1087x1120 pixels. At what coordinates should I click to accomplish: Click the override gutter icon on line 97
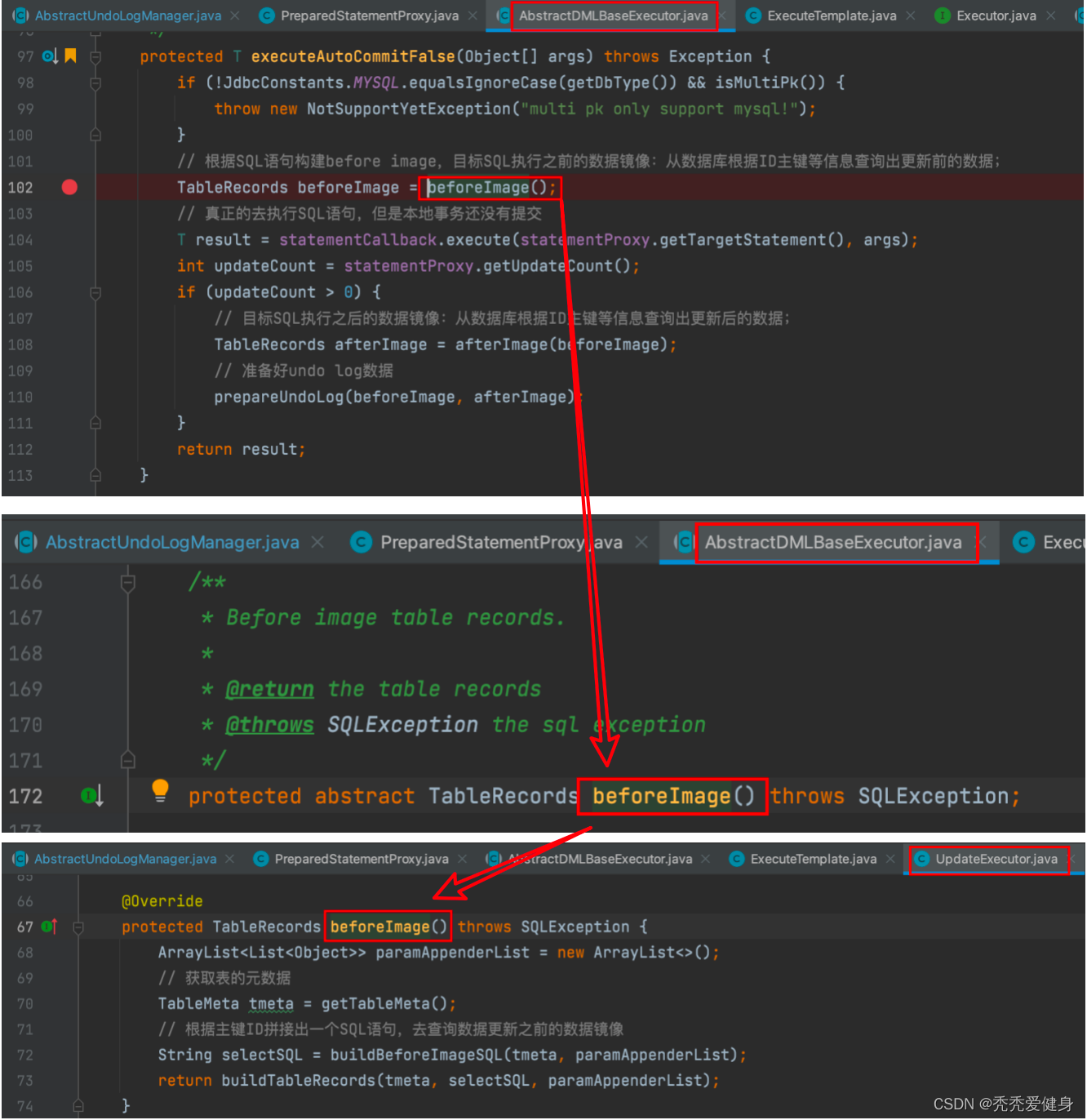pos(50,56)
